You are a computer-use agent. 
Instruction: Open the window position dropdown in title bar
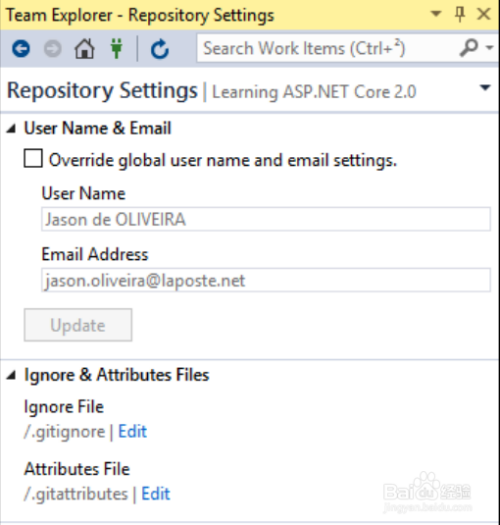coord(436,14)
